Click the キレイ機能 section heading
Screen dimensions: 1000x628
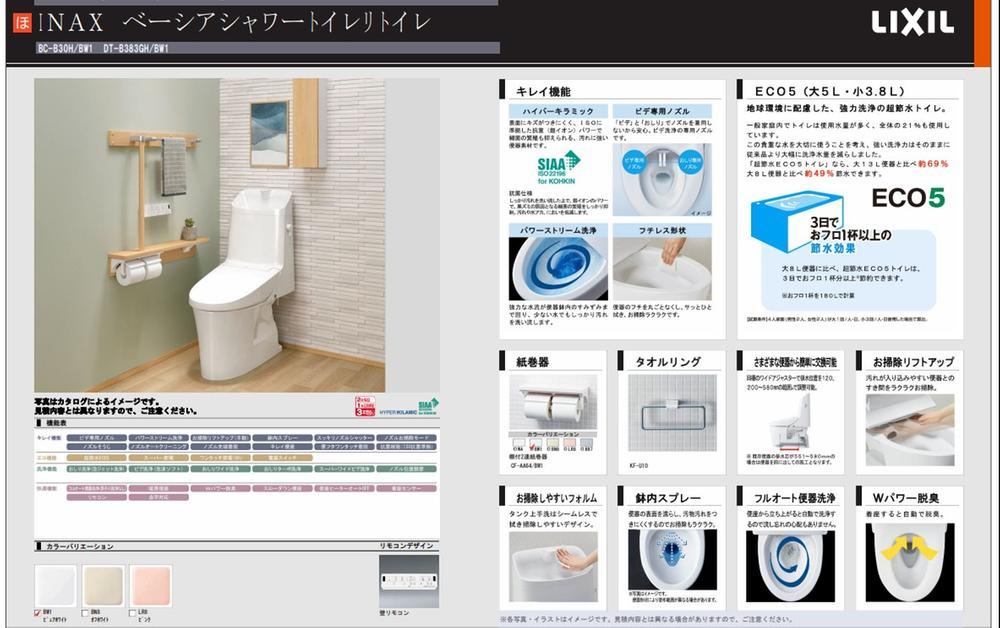tap(543, 92)
